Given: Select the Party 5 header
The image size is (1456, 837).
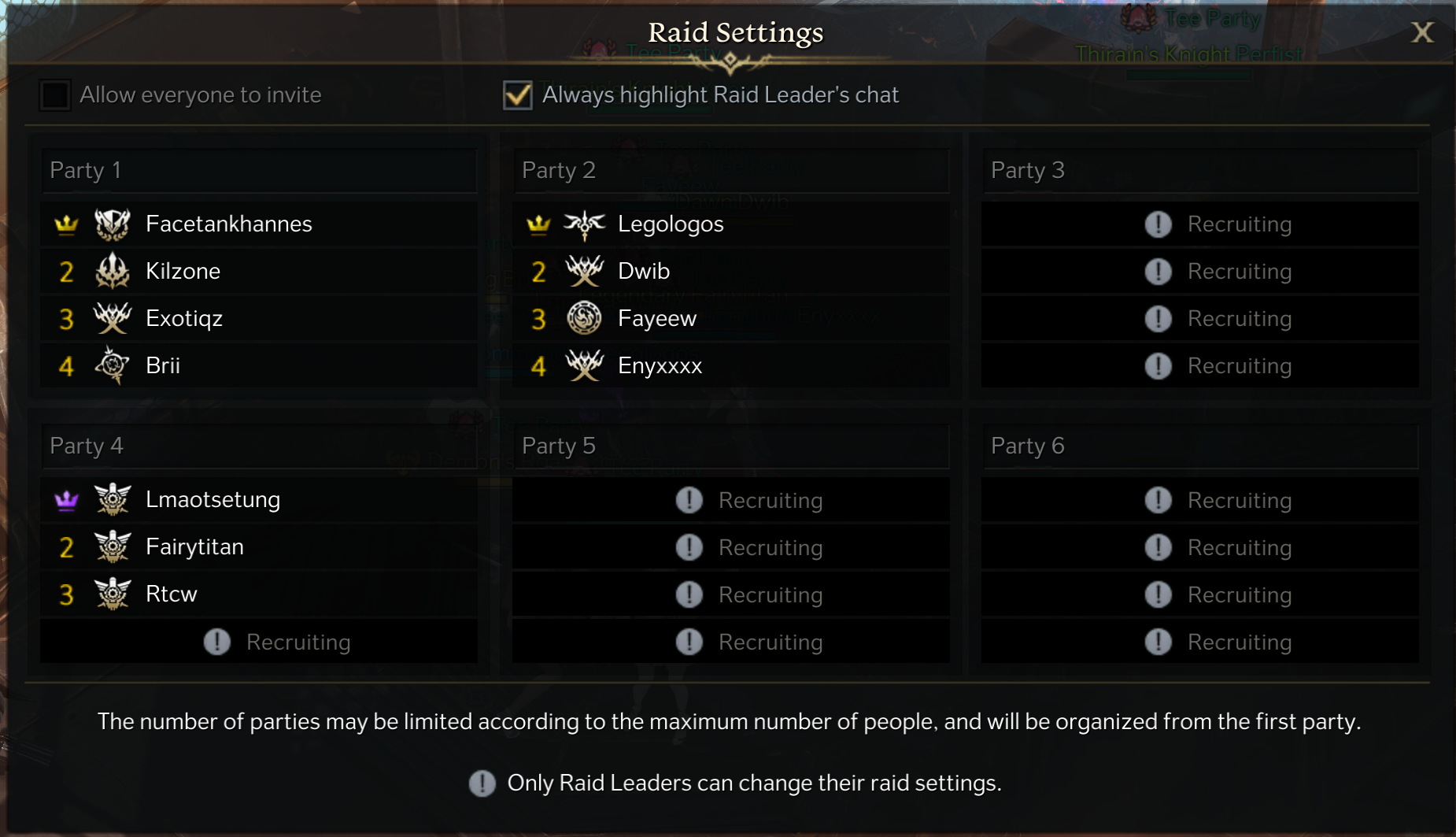Looking at the screenshot, I should 730,446.
